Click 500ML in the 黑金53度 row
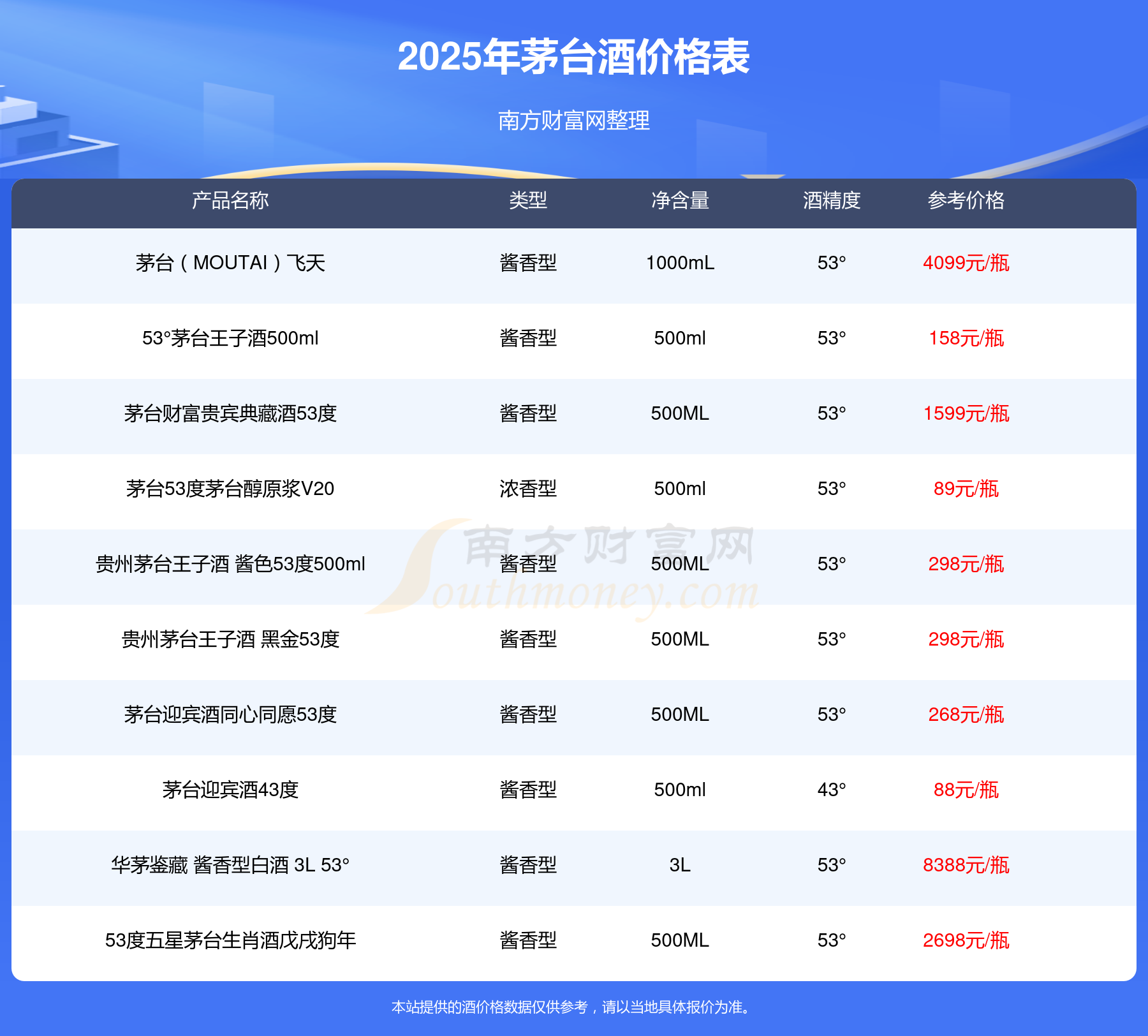The height and width of the screenshot is (1036, 1148). pyautogui.click(x=680, y=639)
